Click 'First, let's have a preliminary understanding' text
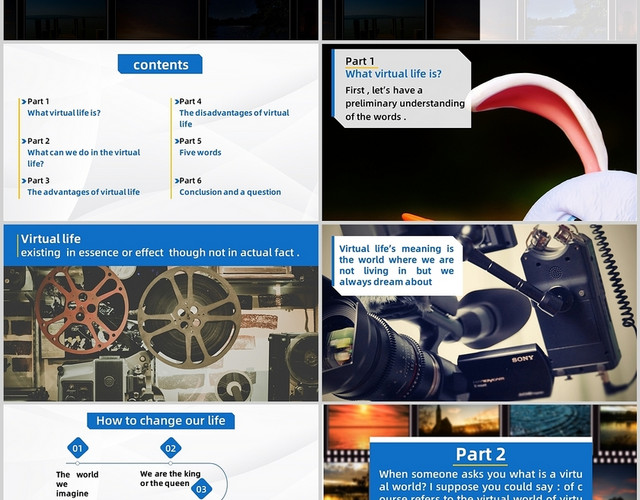 tap(405, 103)
